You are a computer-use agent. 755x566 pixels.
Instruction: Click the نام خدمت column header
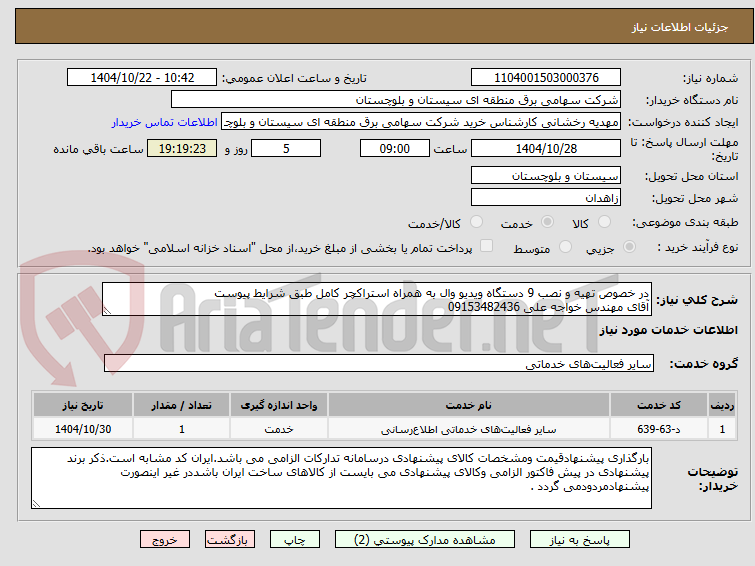[469, 405]
